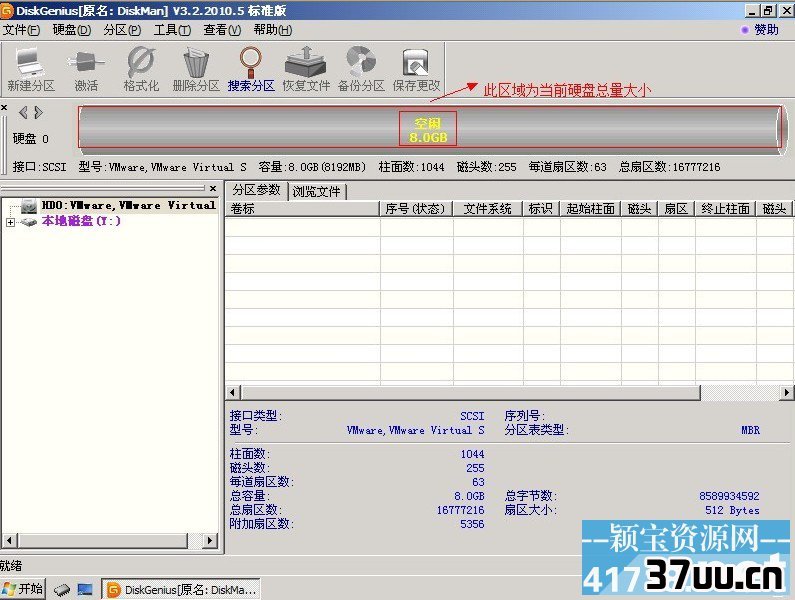Click the HD0 hard disk icon in tree
This screenshot has height=600, width=795.
coord(29,205)
